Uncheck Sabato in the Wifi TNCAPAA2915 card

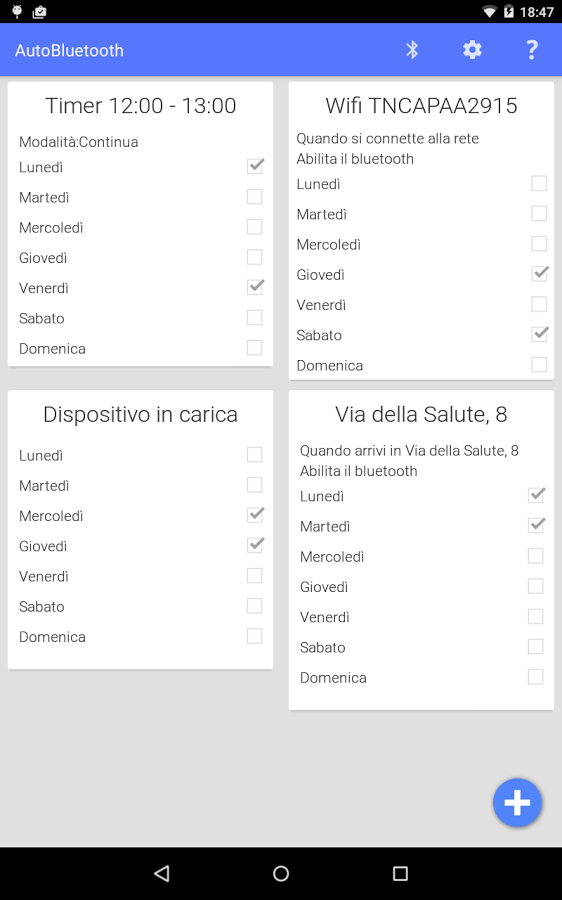(x=540, y=334)
